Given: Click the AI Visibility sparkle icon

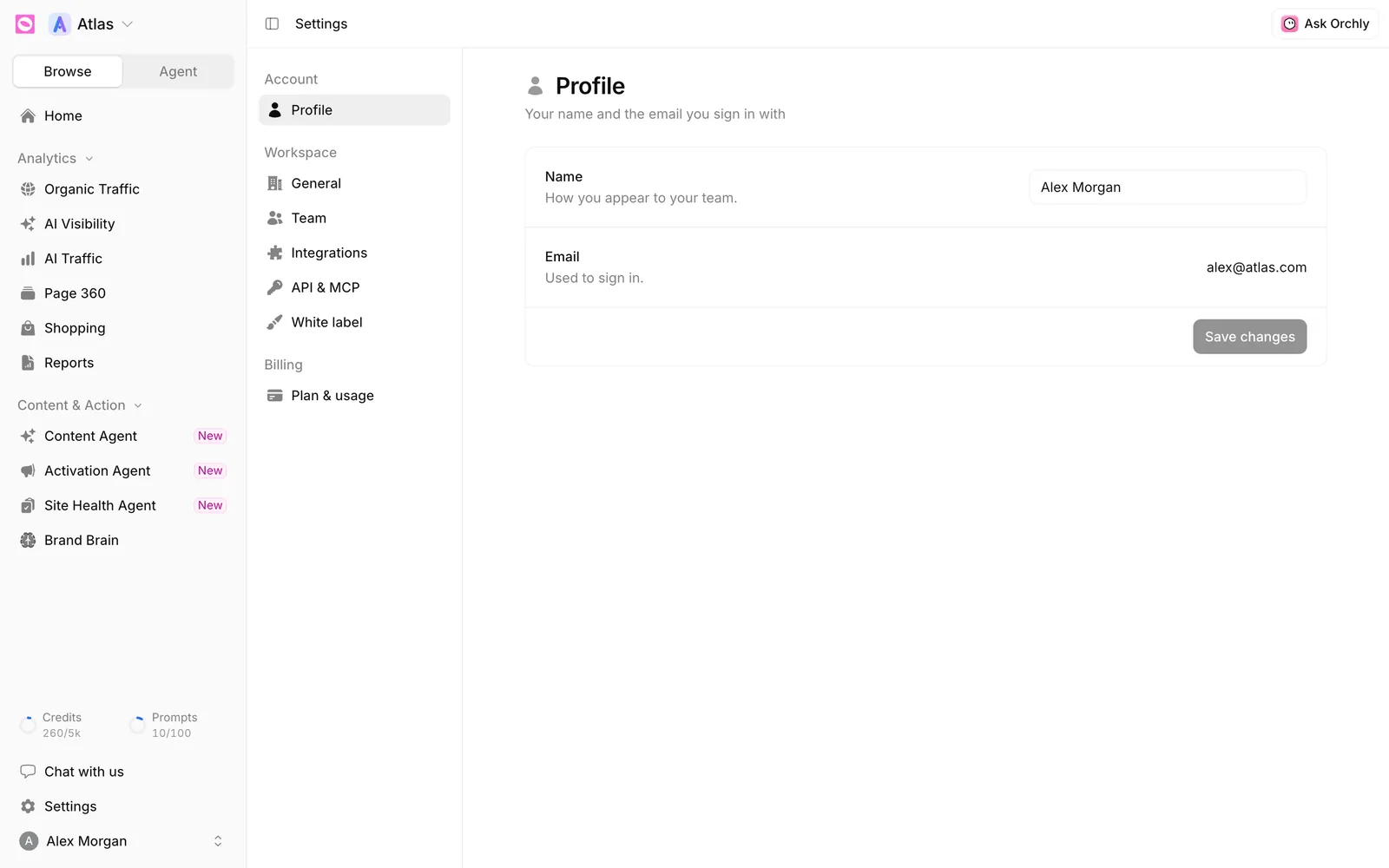Looking at the screenshot, I should pos(28,224).
